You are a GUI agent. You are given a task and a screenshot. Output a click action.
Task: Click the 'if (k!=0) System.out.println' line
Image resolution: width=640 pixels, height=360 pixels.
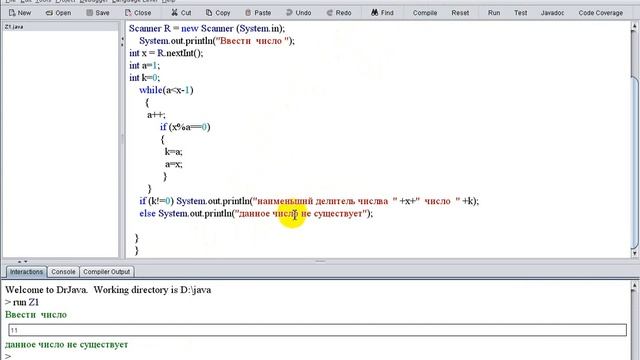pyautogui.click(x=309, y=201)
